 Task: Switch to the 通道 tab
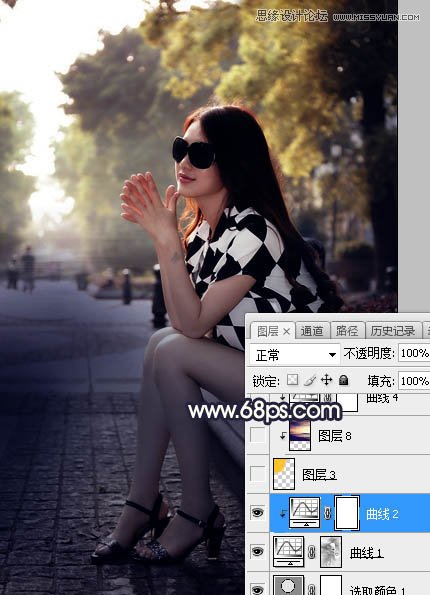(x=312, y=331)
